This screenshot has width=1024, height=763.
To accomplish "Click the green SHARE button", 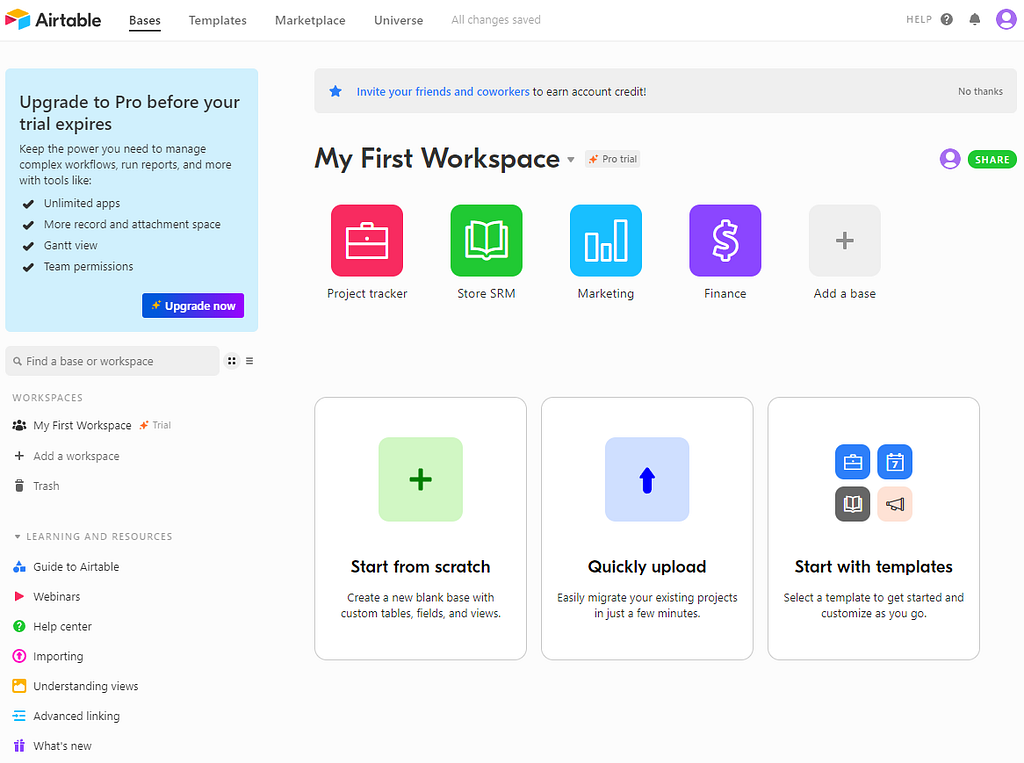I will [x=992, y=159].
